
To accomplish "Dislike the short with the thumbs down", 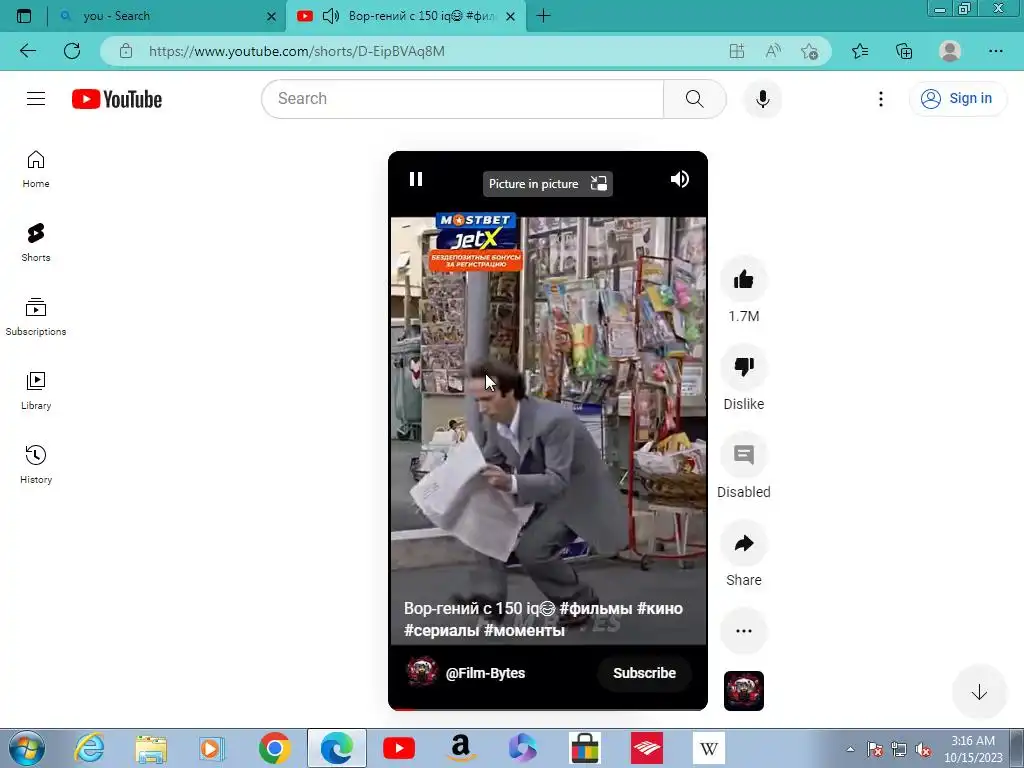I will (744, 367).
